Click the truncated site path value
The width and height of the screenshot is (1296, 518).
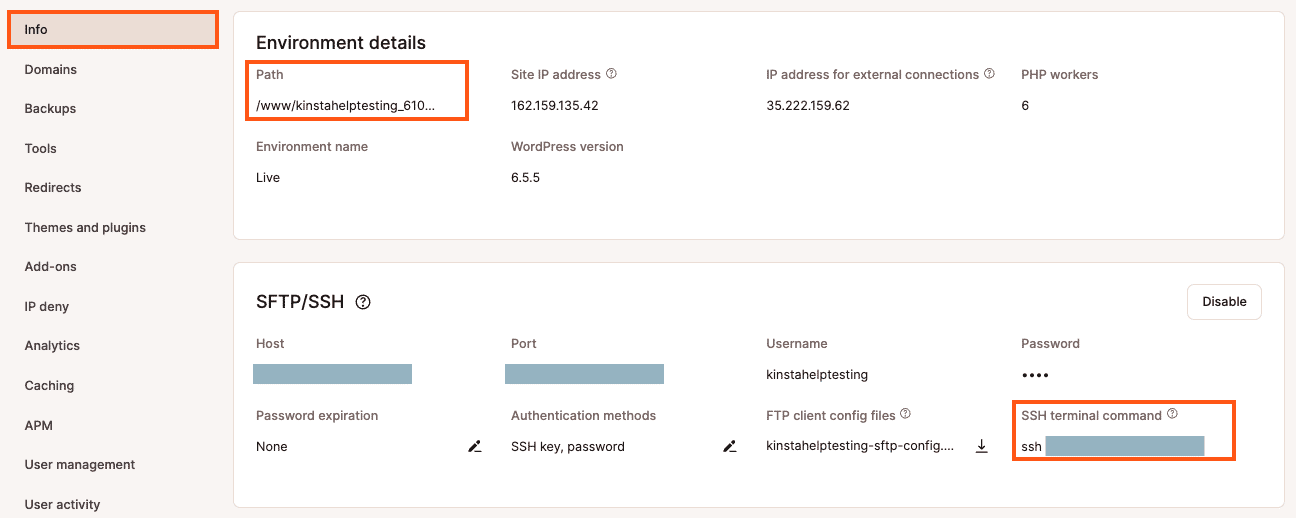coord(346,105)
